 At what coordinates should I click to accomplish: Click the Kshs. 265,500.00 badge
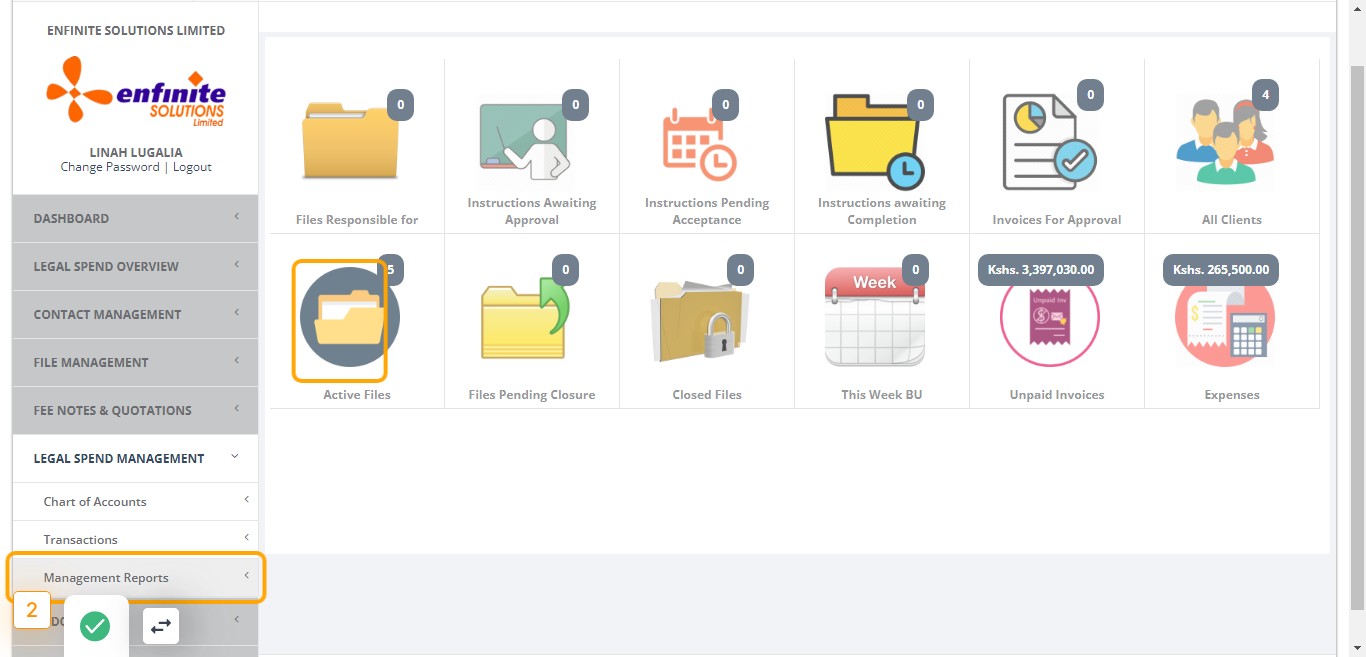tap(1220, 270)
